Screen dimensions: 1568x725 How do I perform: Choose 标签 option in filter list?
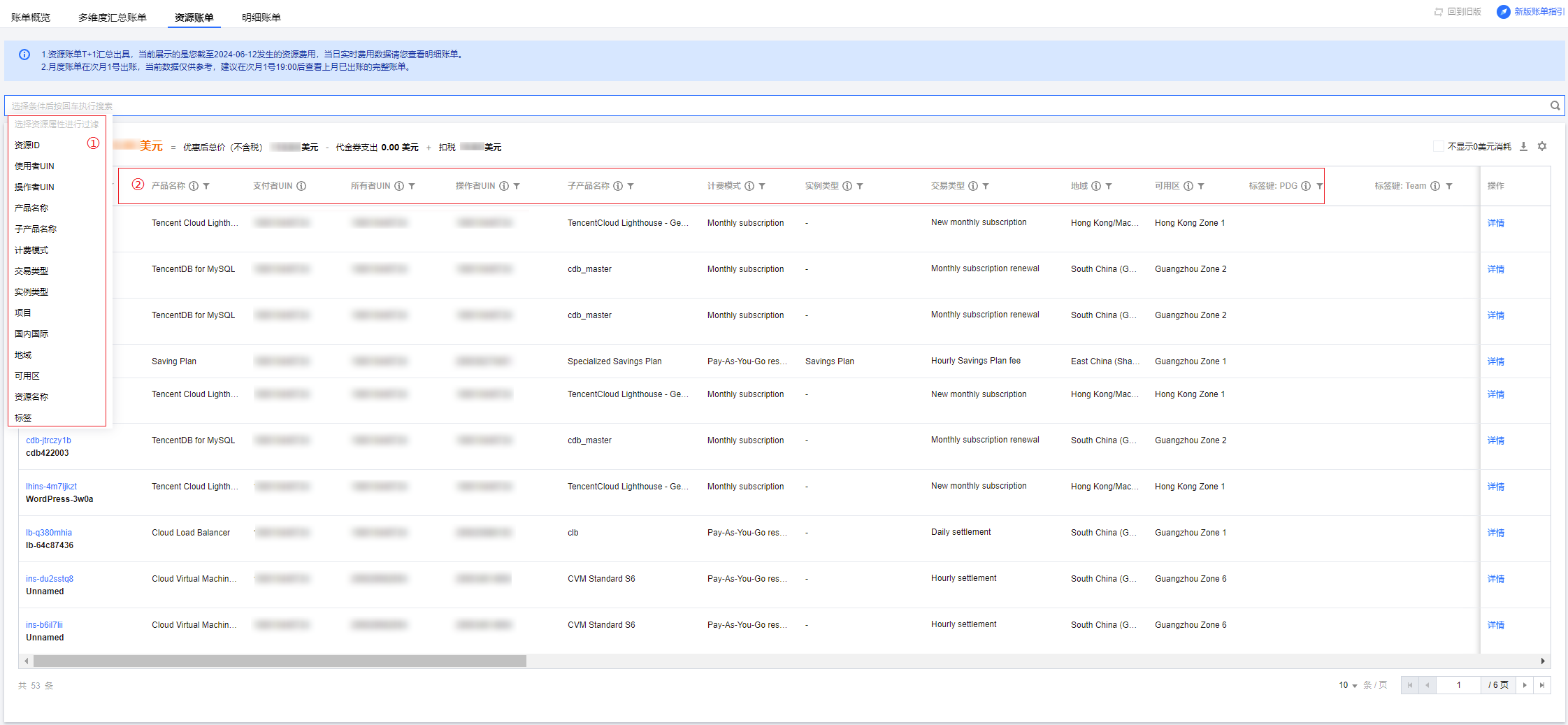(x=23, y=417)
